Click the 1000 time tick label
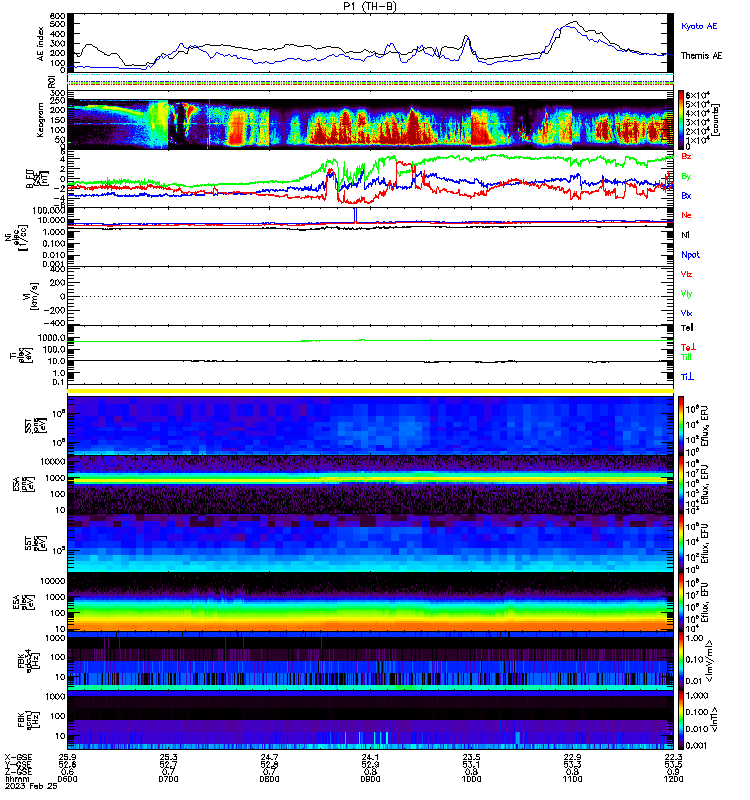 [x=471, y=779]
